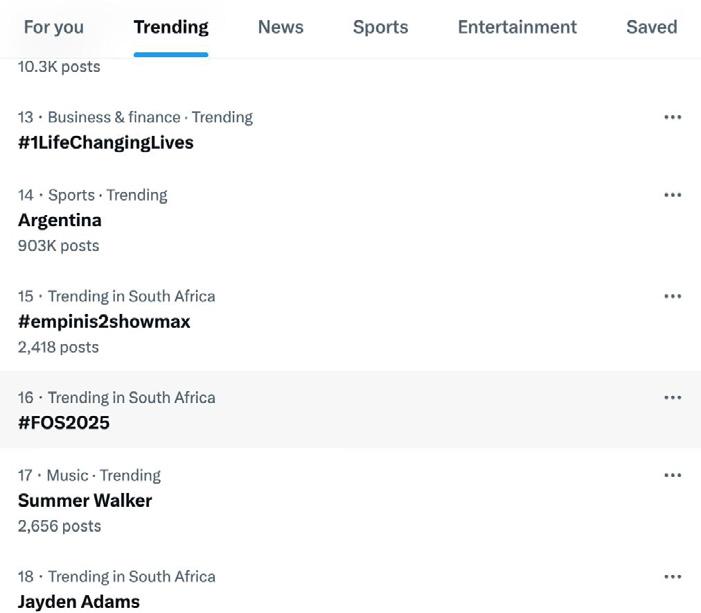Open more options for #FOS2025 trend

click(672, 397)
